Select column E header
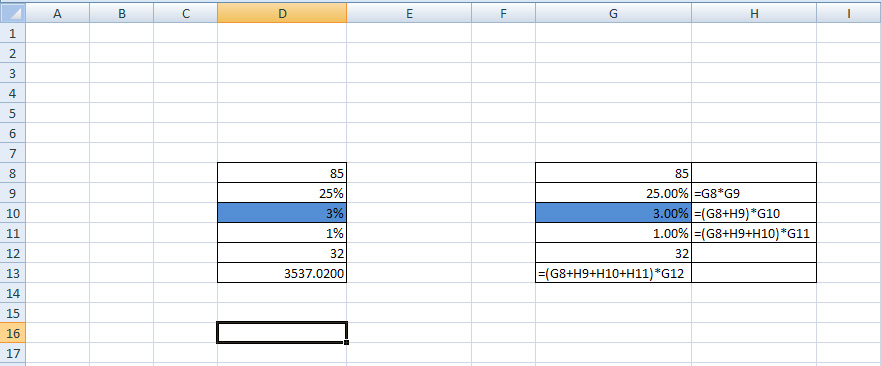 409,14
